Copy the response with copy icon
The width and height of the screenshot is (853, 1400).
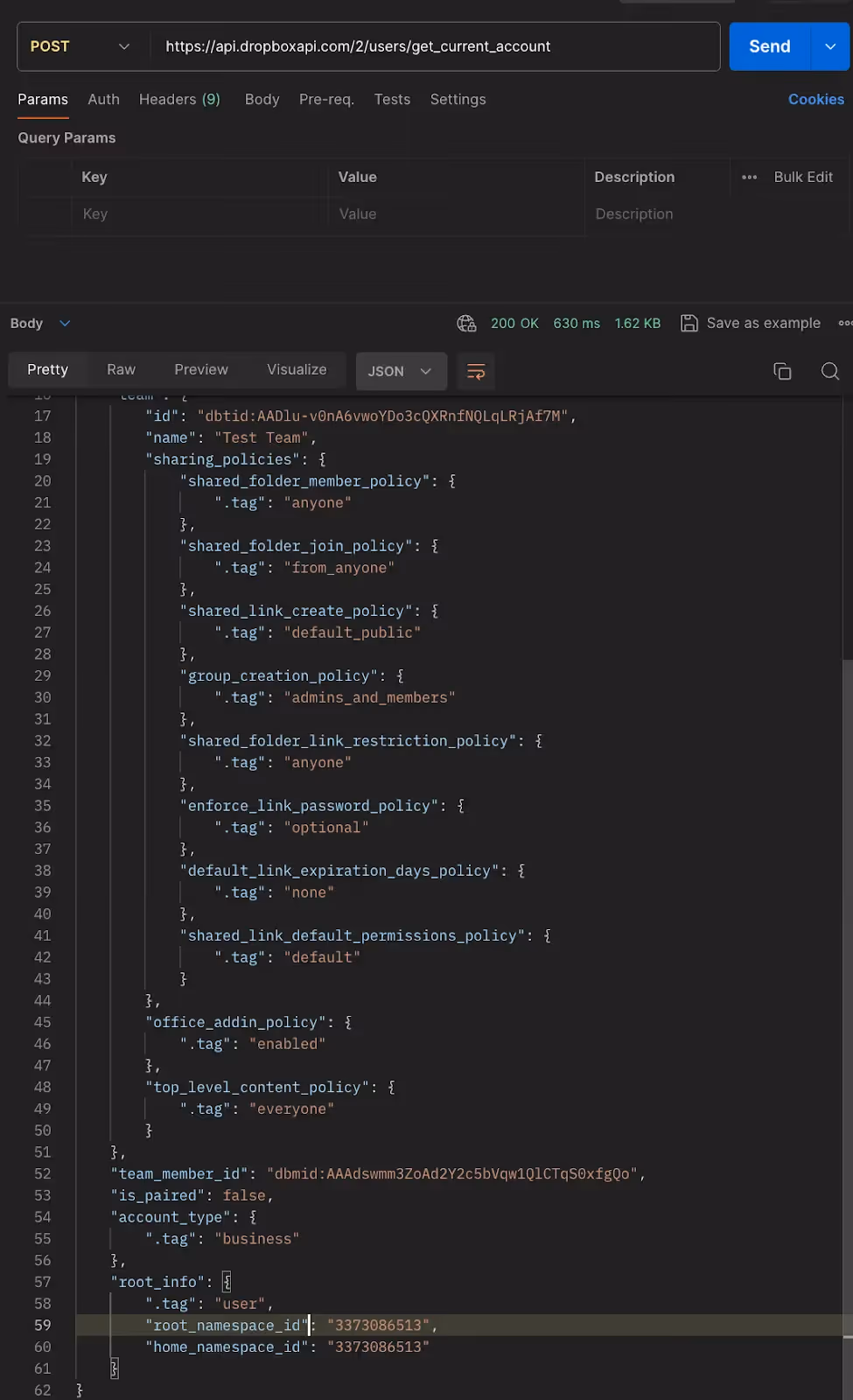[x=782, y=371]
